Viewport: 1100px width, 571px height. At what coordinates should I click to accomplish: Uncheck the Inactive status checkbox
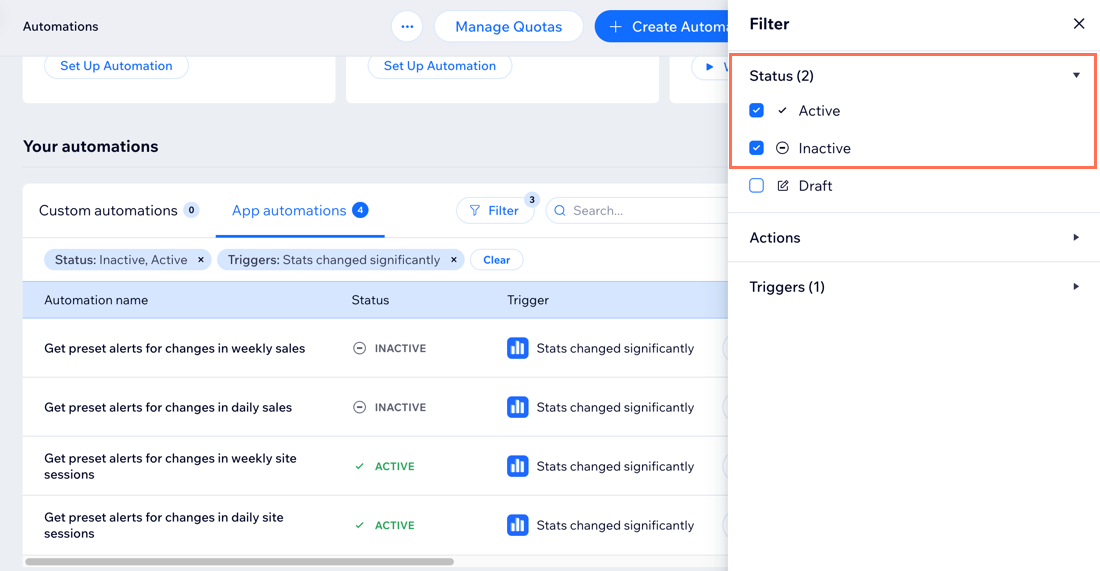coord(757,148)
